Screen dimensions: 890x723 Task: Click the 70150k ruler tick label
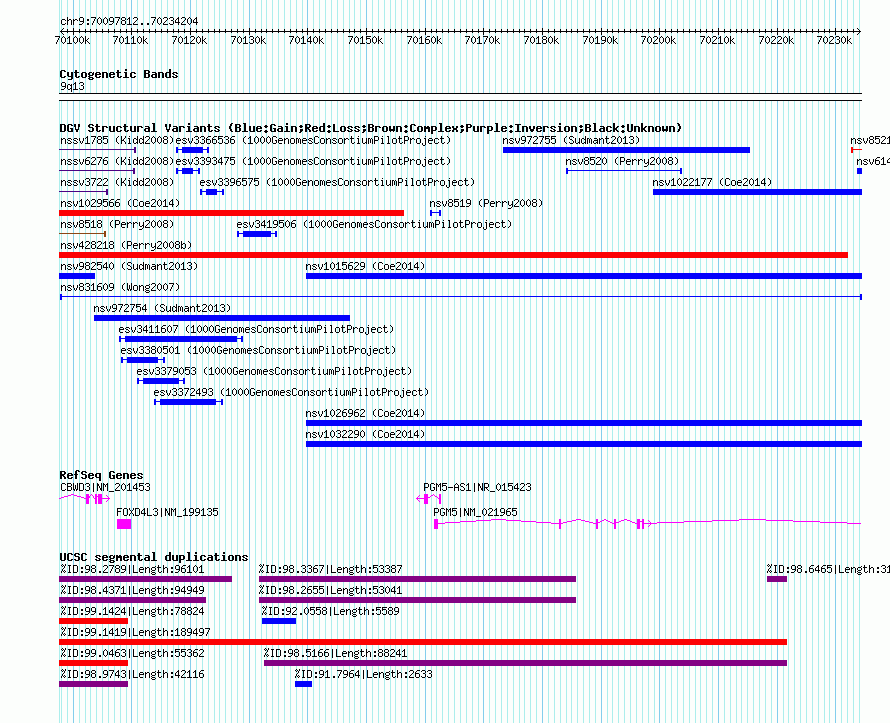click(365, 40)
